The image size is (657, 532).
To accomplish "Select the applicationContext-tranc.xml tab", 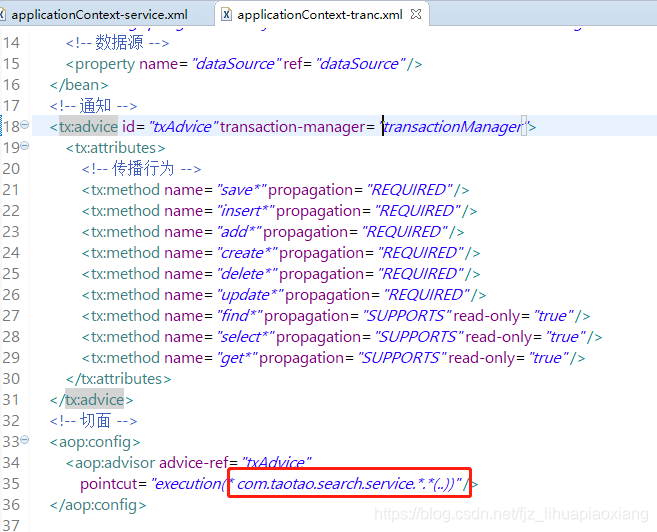I will tap(320, 15).
